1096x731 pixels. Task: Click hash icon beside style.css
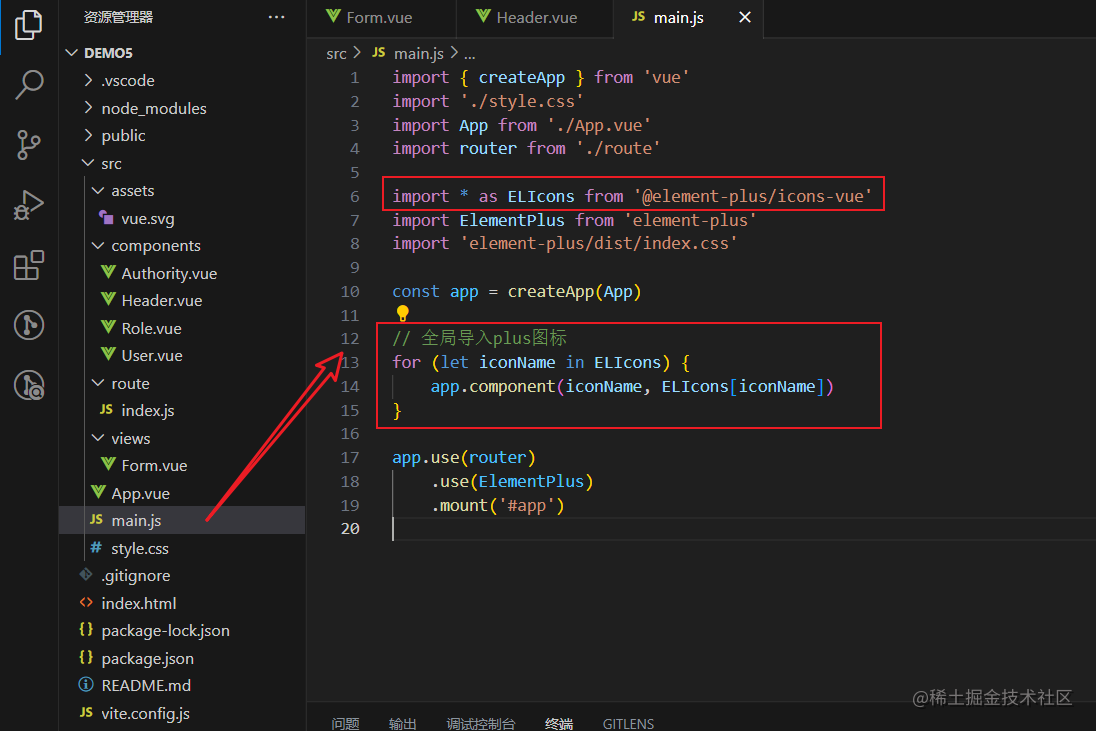pos(96,548)
